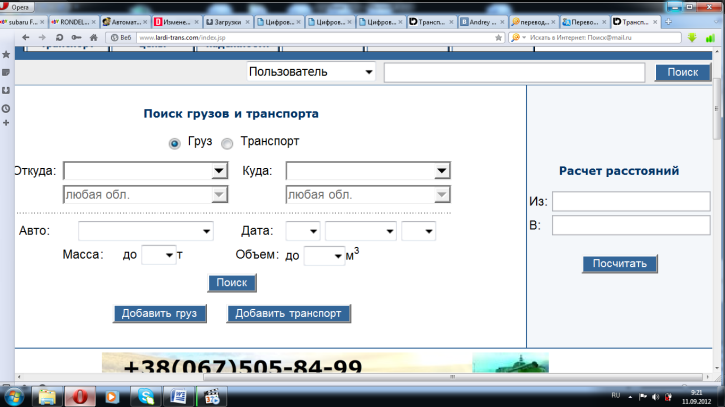This screenshot has height=407, width=725.
Task: Reload the current page
Action: coord(59,37)
